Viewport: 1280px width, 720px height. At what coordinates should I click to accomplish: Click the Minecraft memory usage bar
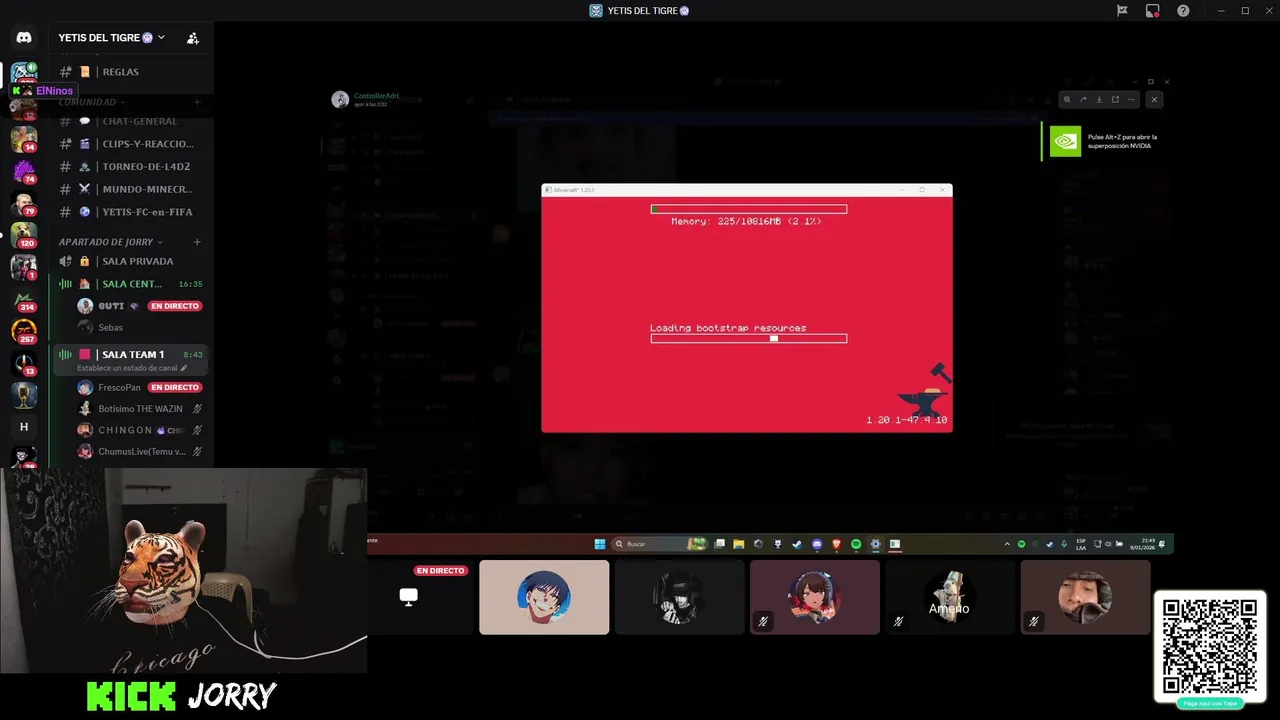coord(749,209)
